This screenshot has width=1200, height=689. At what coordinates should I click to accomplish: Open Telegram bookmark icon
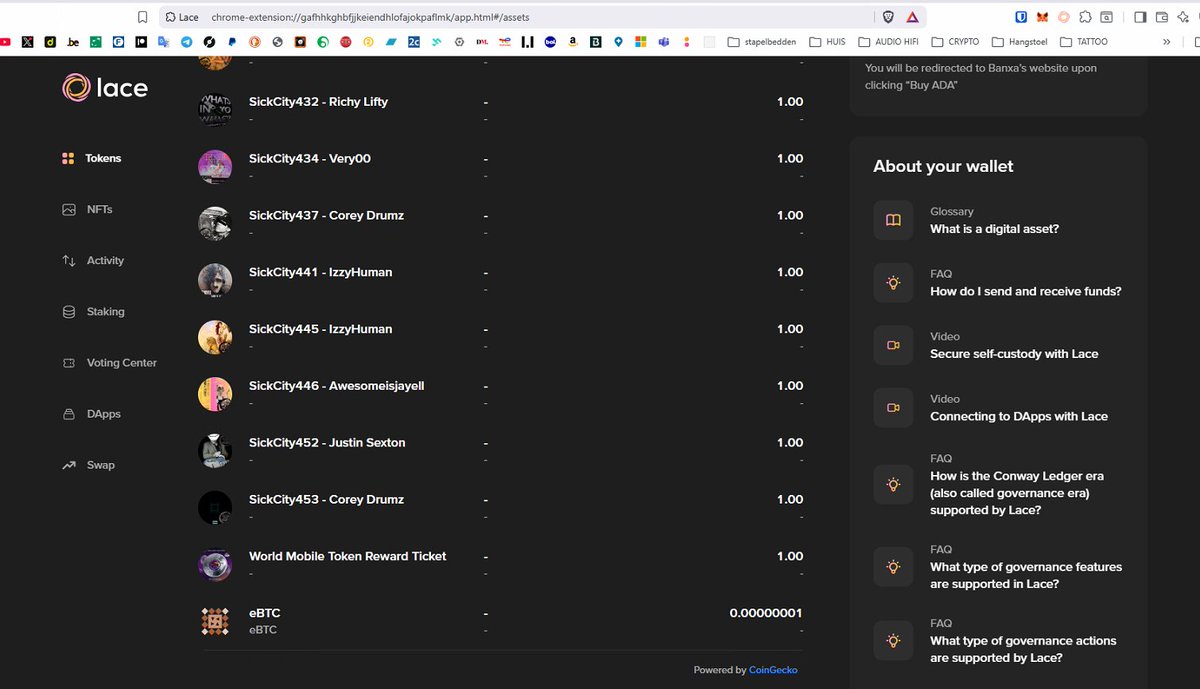tap(187, 42)
